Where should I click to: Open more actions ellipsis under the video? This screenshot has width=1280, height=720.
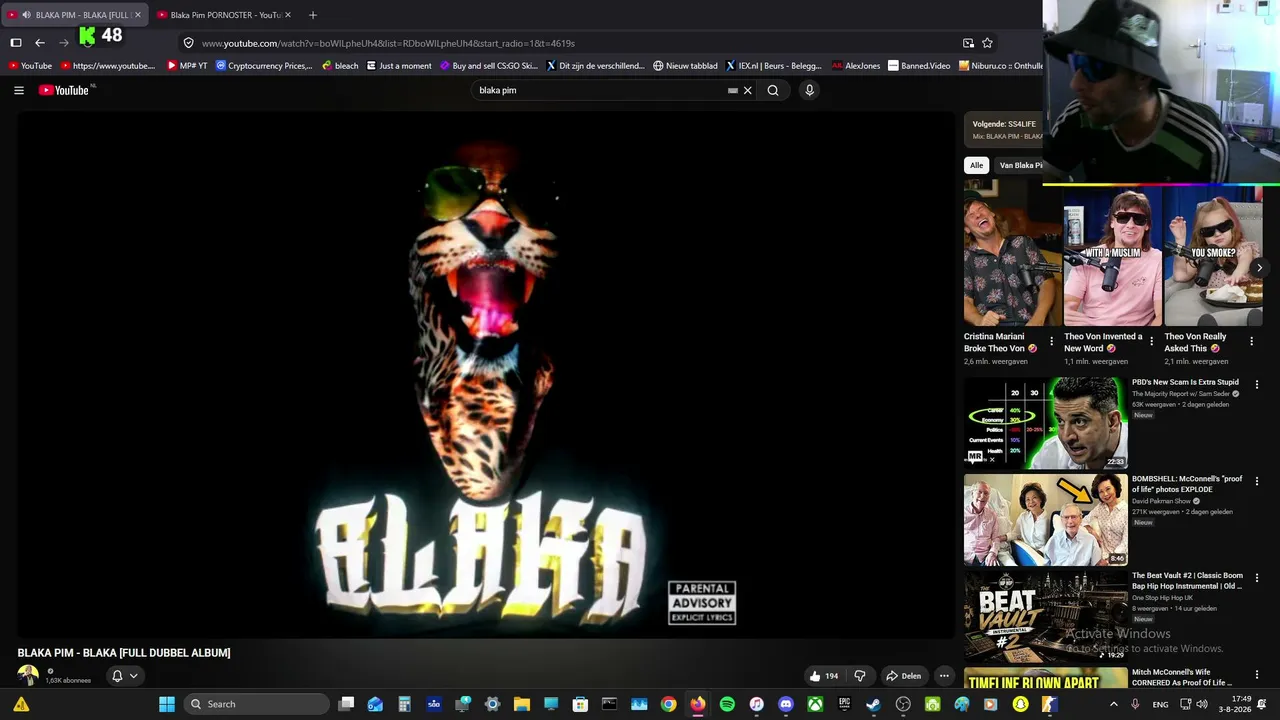pos(944,676)
